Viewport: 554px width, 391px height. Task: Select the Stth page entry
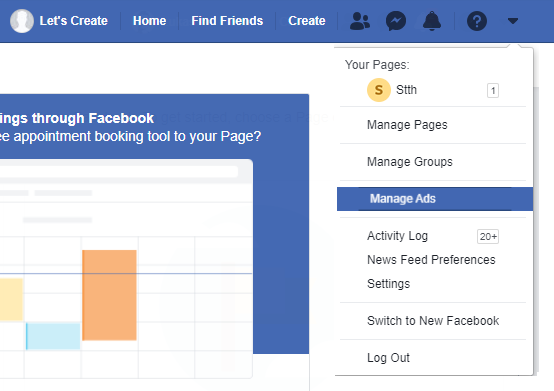point(433,90)
